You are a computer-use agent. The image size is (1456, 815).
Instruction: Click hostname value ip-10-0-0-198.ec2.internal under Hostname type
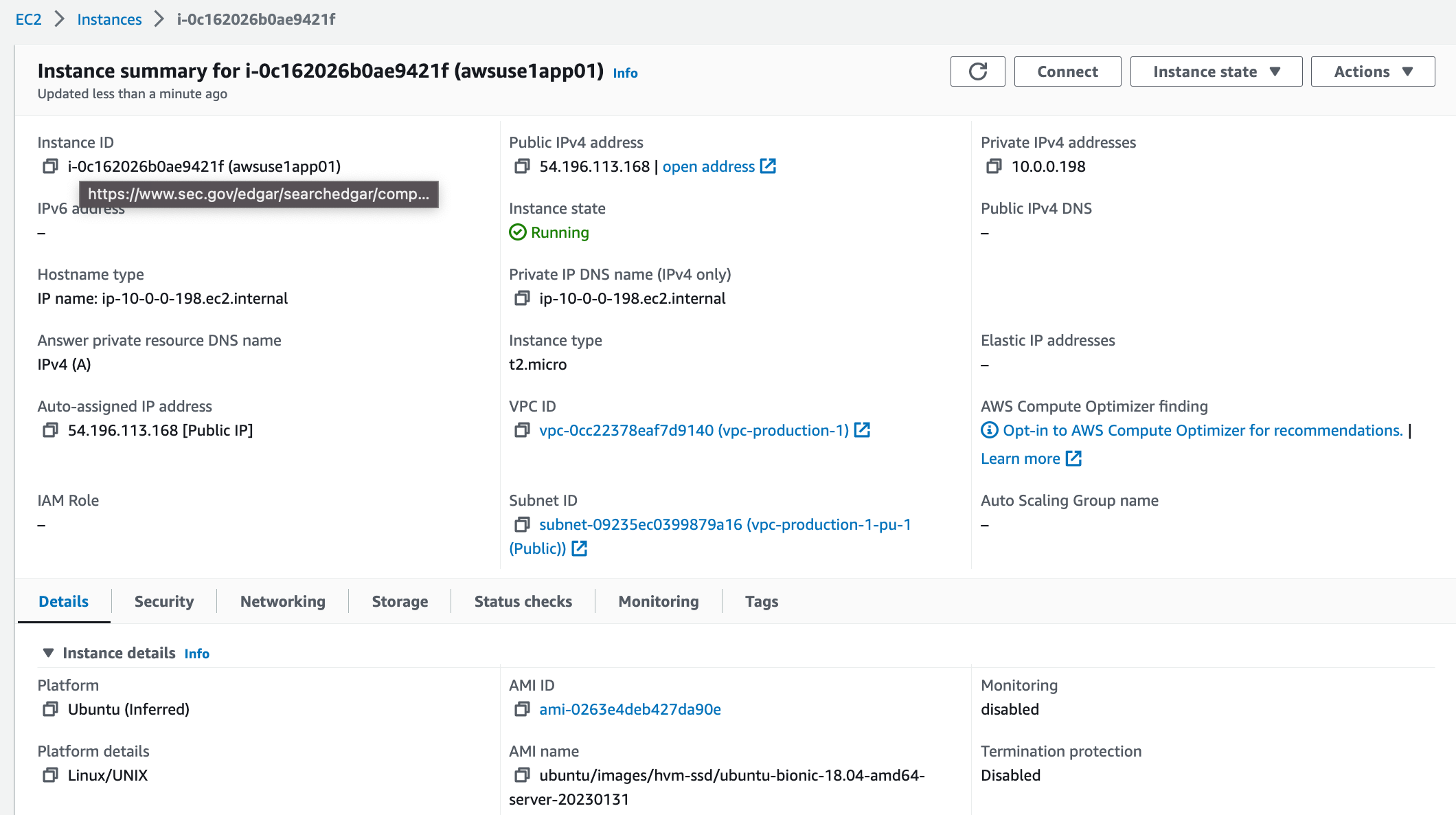(195, 298)
